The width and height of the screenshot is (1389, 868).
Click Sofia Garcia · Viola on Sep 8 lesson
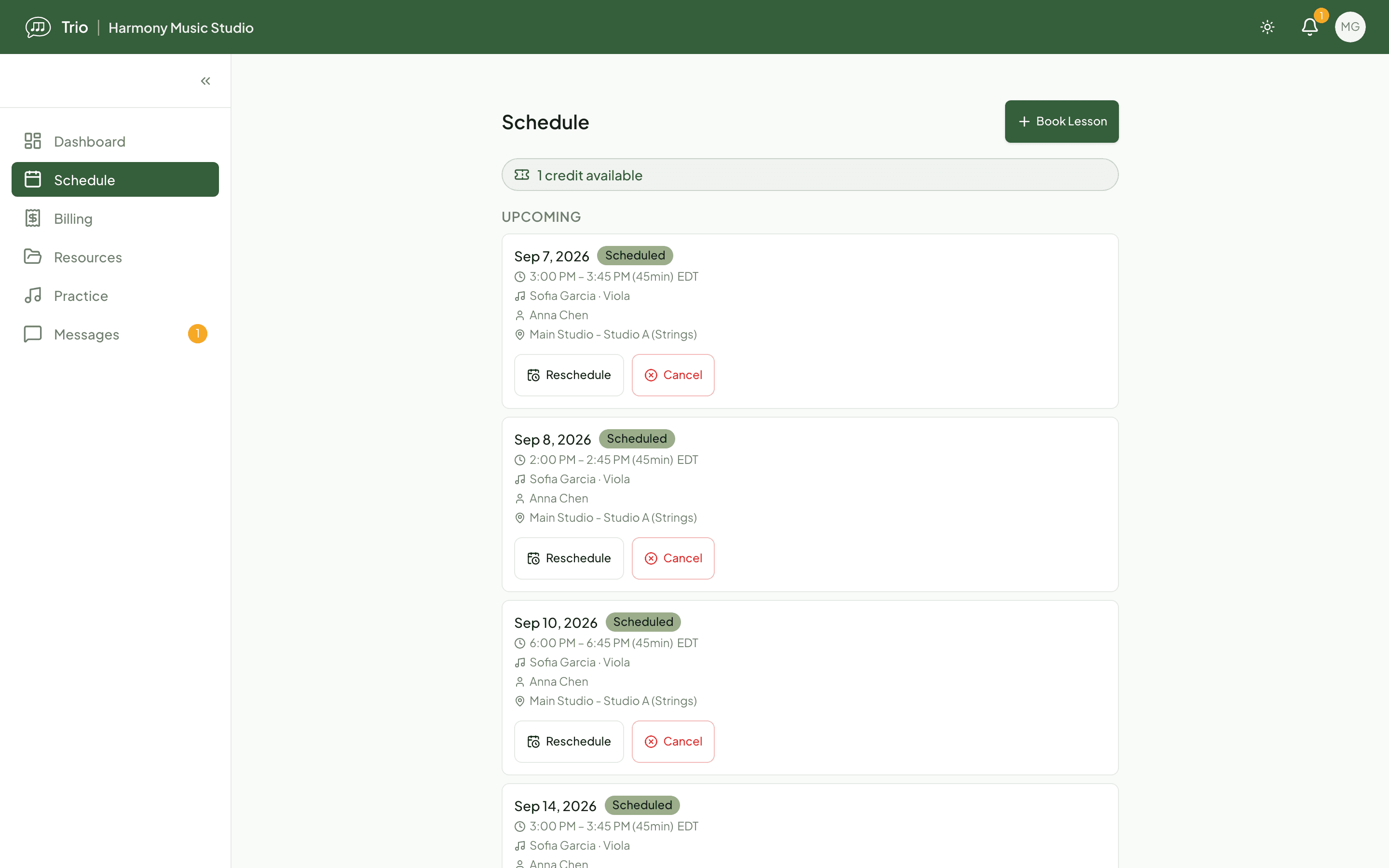(x=579, y=479)
